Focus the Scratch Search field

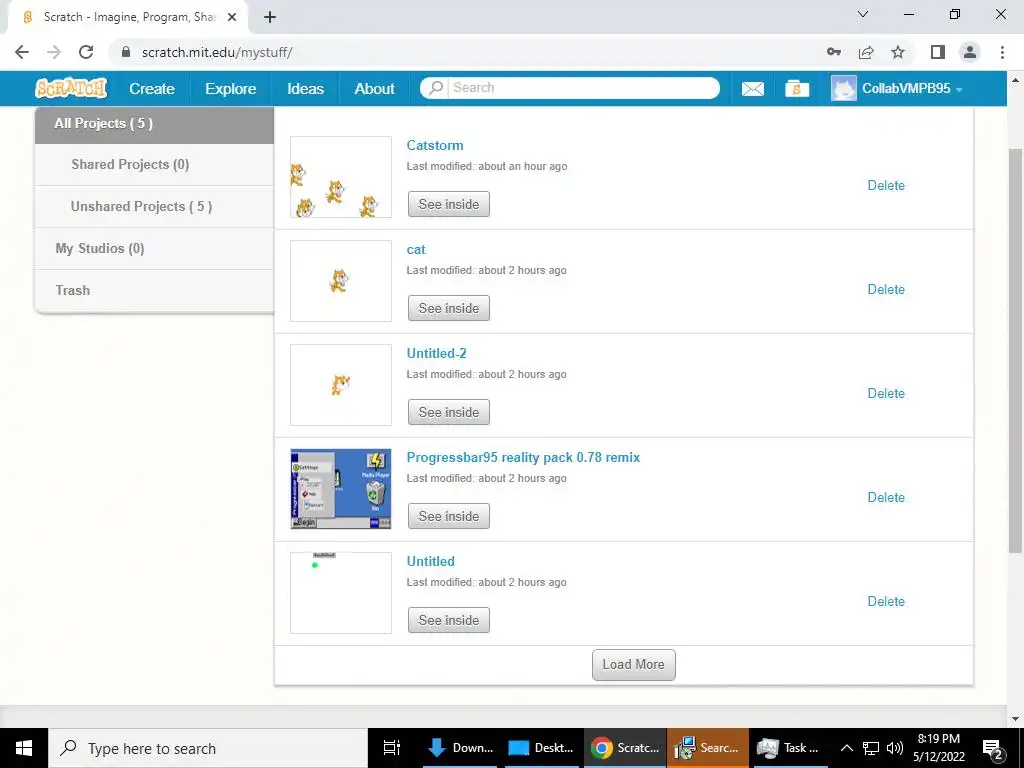click(x=584, y=88)
